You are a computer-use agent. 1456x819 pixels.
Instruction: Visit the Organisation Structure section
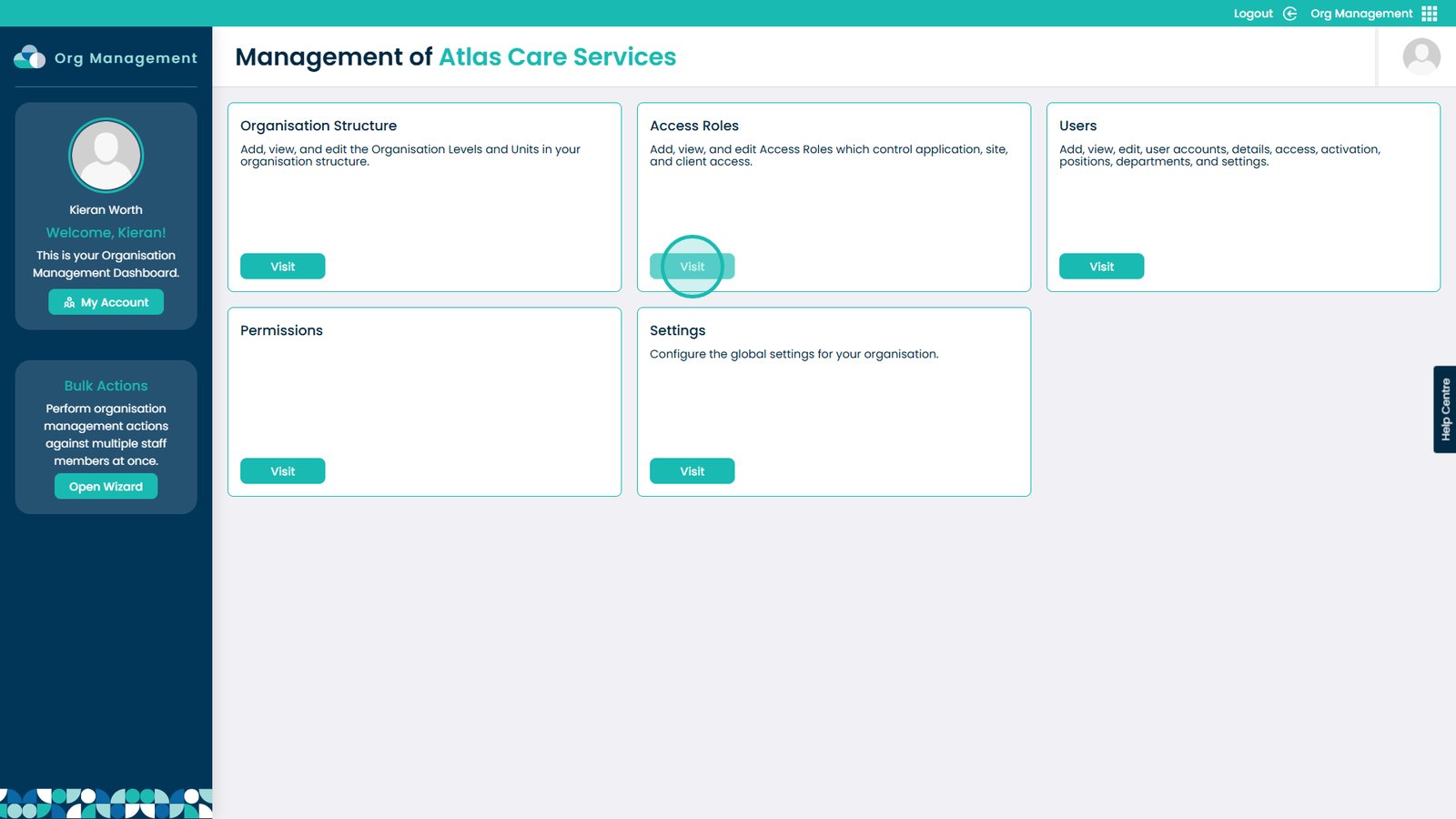click(x=282, y=267)
